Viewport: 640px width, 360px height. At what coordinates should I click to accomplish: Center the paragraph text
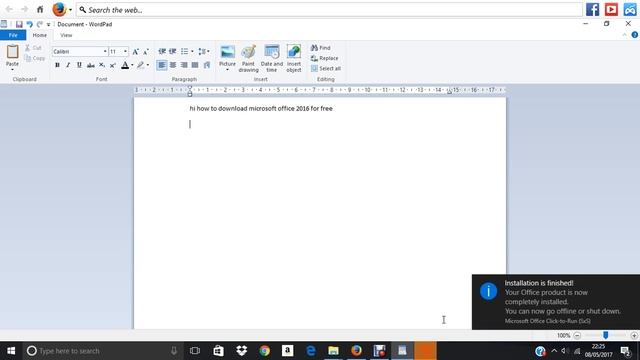click(x=173, y=65)
